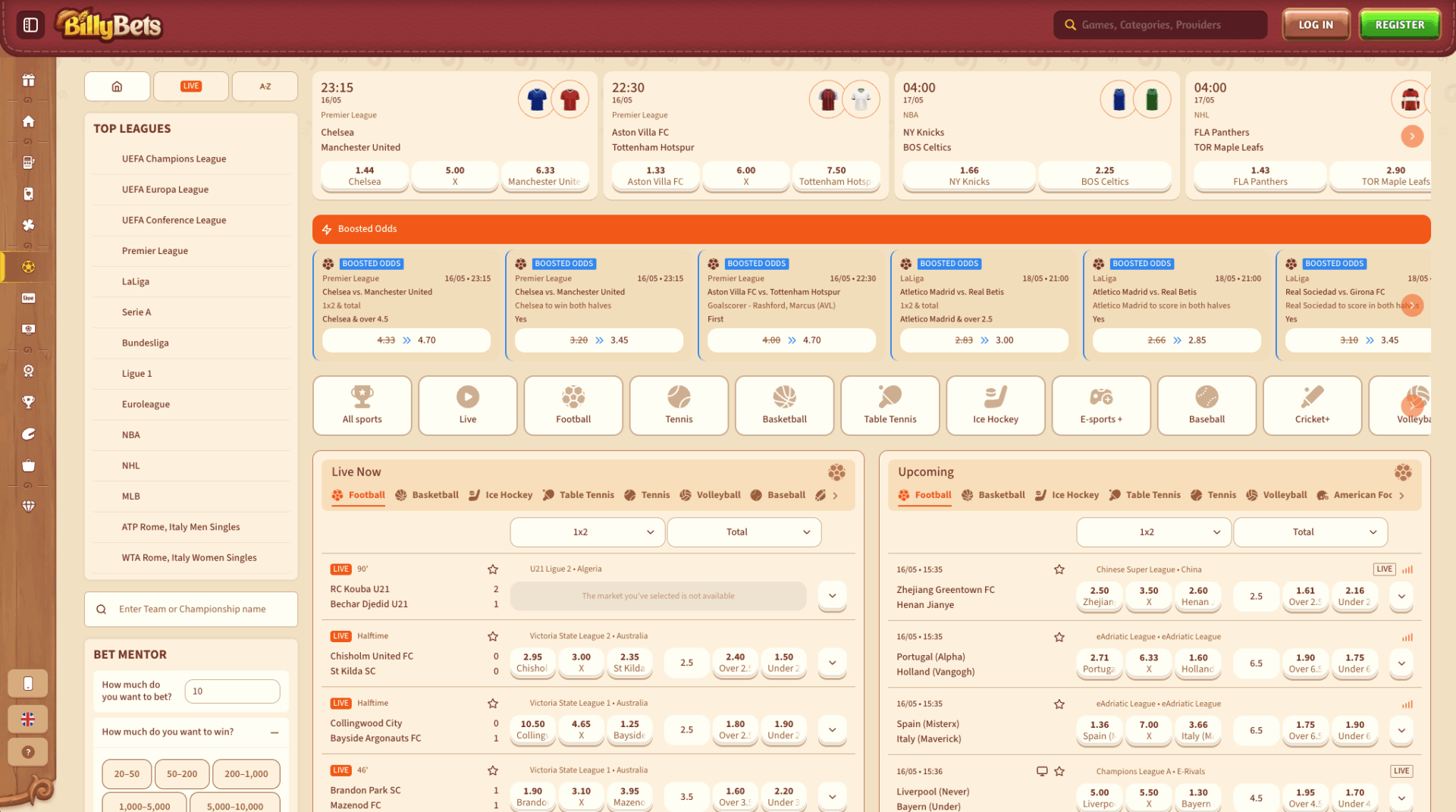Select the football sports icon in the sidebar
This screenshot has height=812, width=1456.
pyautogui.click(x=28, y=267)
